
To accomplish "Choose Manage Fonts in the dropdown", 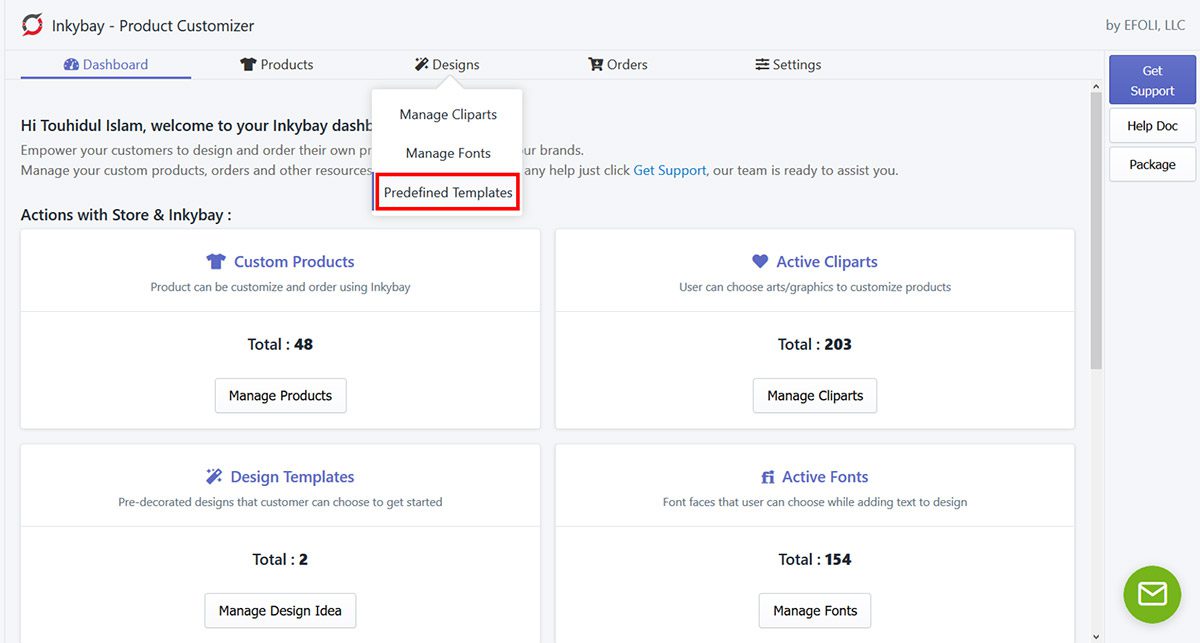I will point(448,154).
